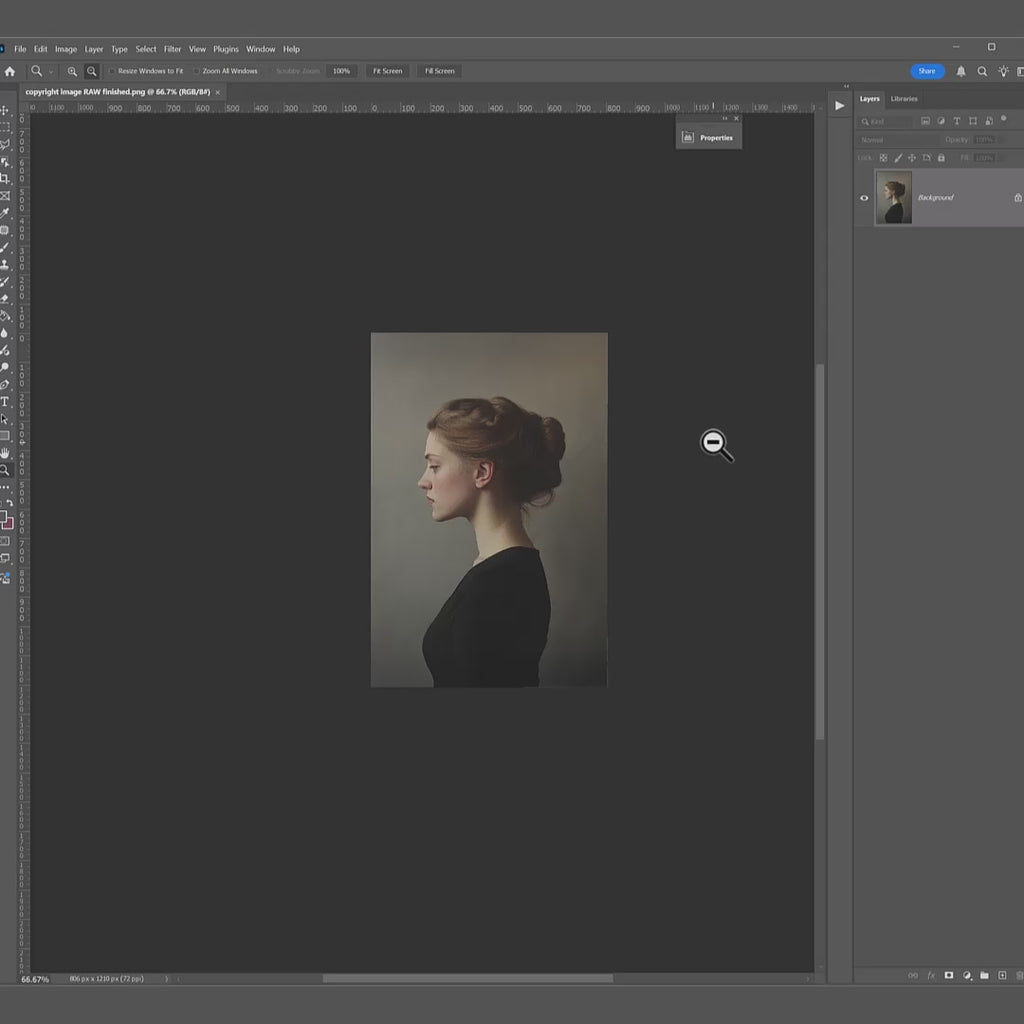This screenshot has height=1024, width=1024.
Task: Click the blue Share button
Action: point(927,71)
